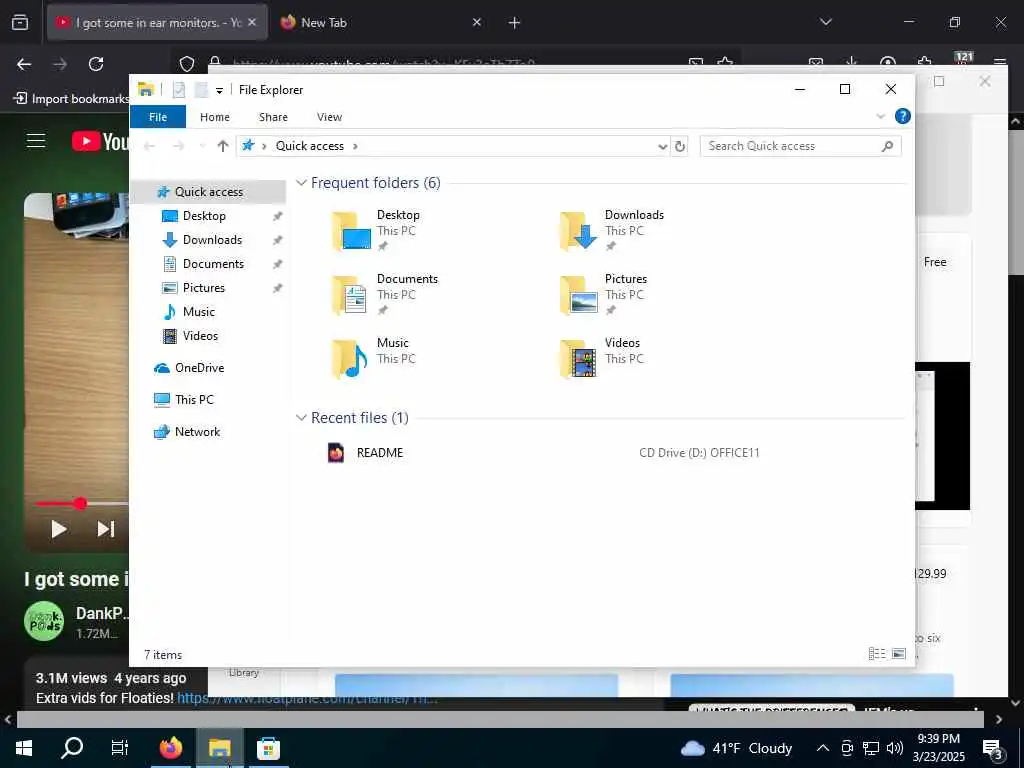Open a new Firefox tab with plus
The image size is (1024, 768).
[515, 23]
